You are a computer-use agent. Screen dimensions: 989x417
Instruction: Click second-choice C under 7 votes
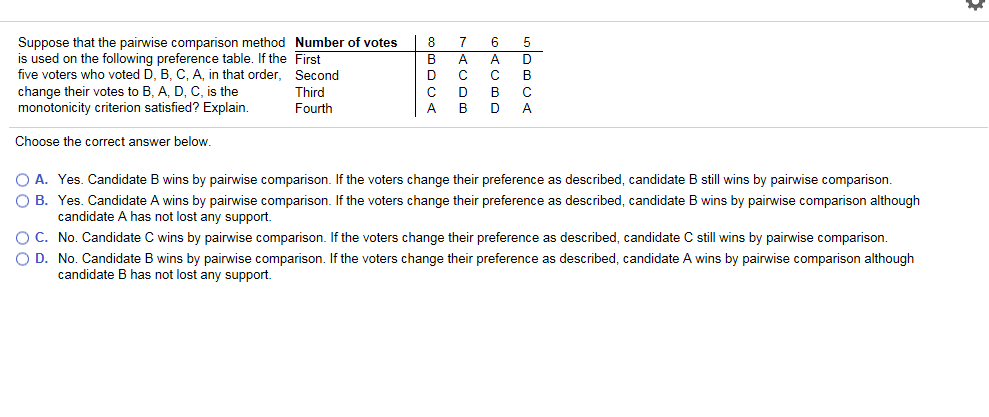(x=463, y=75)
